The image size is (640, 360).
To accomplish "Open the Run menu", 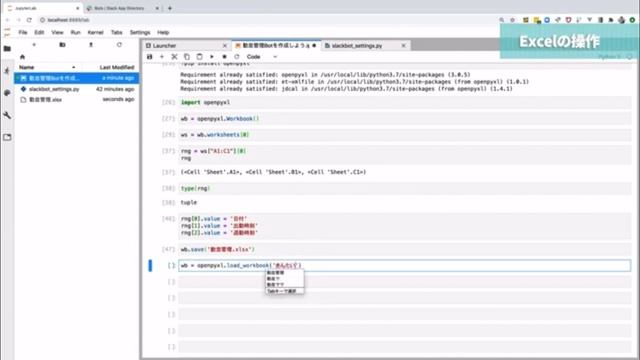I will coord(76,32).
